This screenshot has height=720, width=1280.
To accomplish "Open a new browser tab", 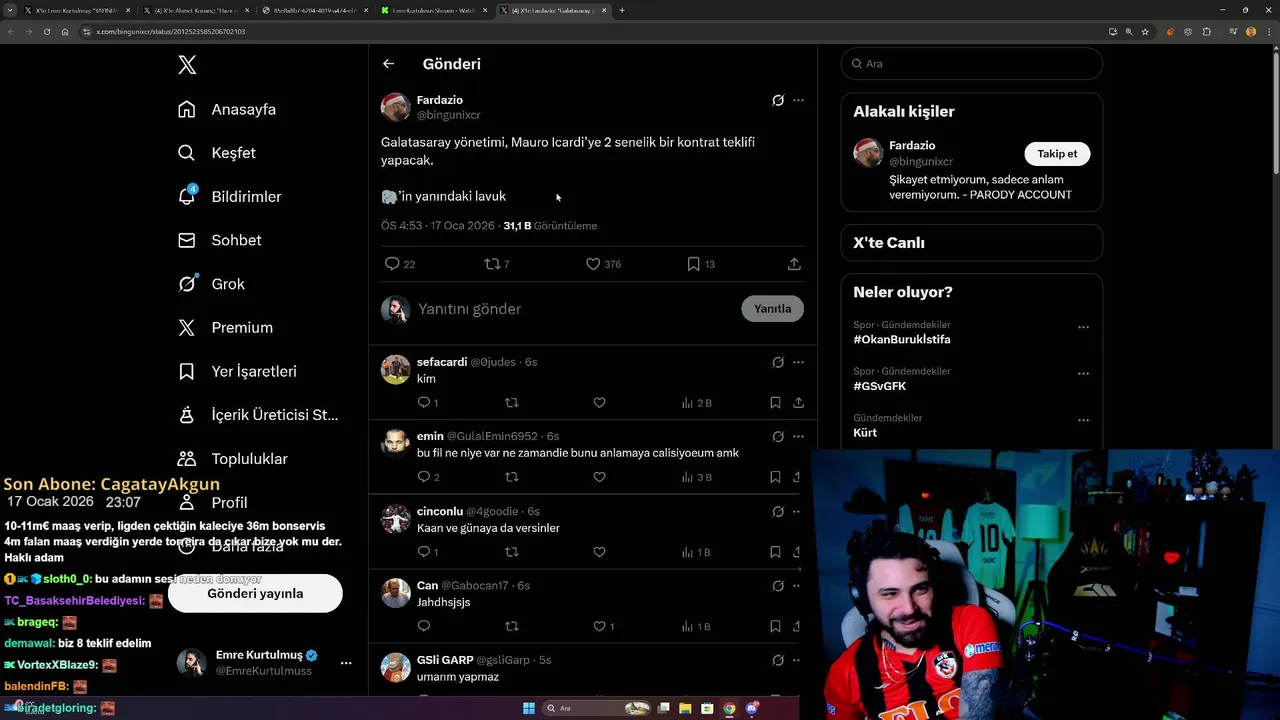I will (622, 10).
